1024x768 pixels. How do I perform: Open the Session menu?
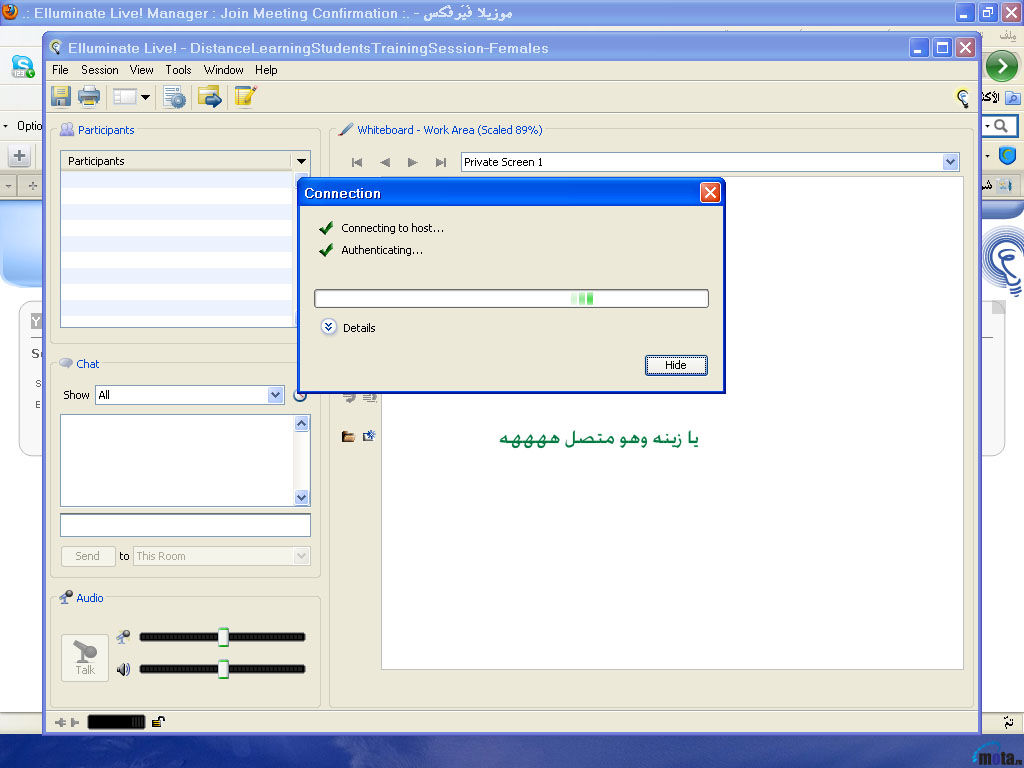point(100,70)
